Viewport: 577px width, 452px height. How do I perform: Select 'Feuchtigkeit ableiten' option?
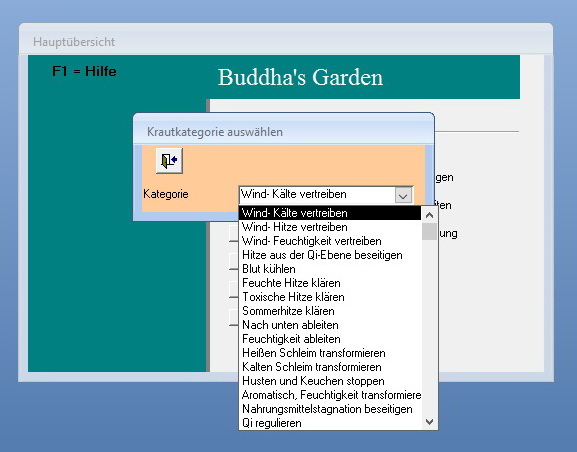(330, 339)
